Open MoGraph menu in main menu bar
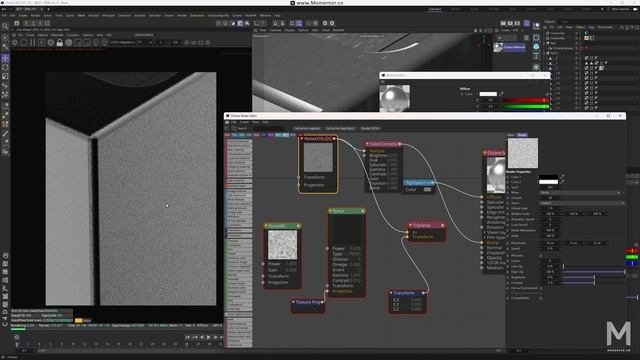The image size is (640, 360). 108,16
